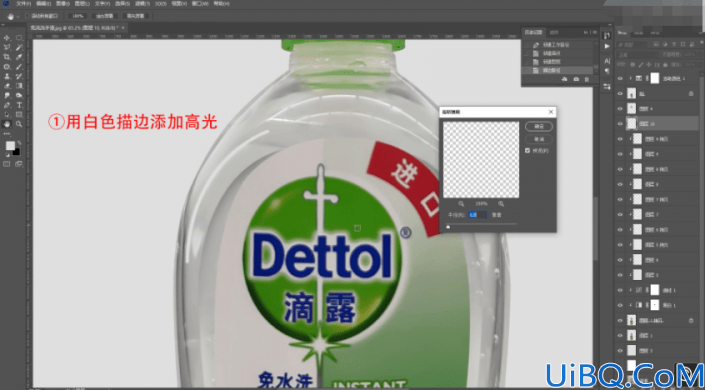
Task: Select the Rectangle shape tool
Action: tap(19, 114)
